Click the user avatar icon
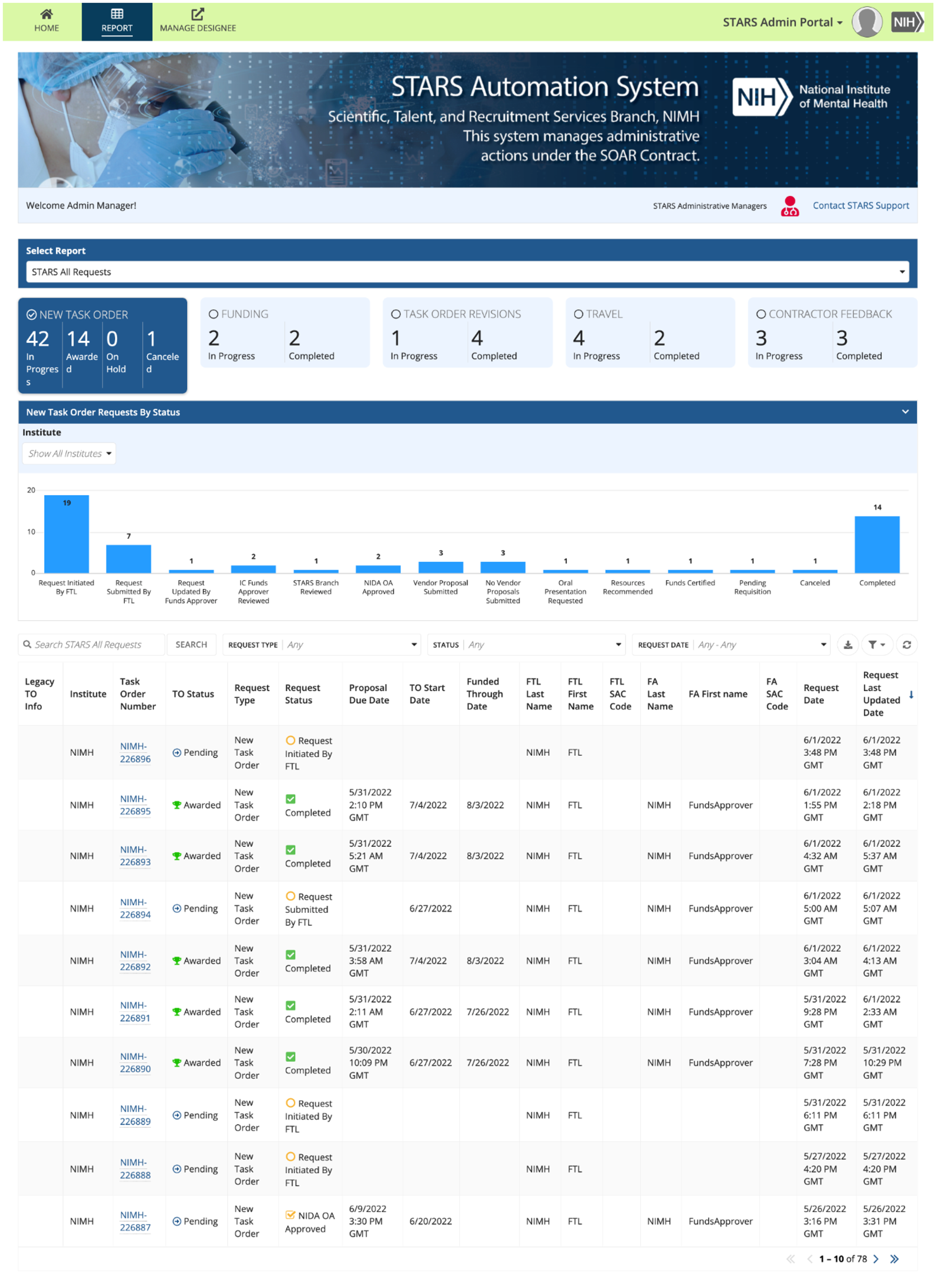 point(867,22)
